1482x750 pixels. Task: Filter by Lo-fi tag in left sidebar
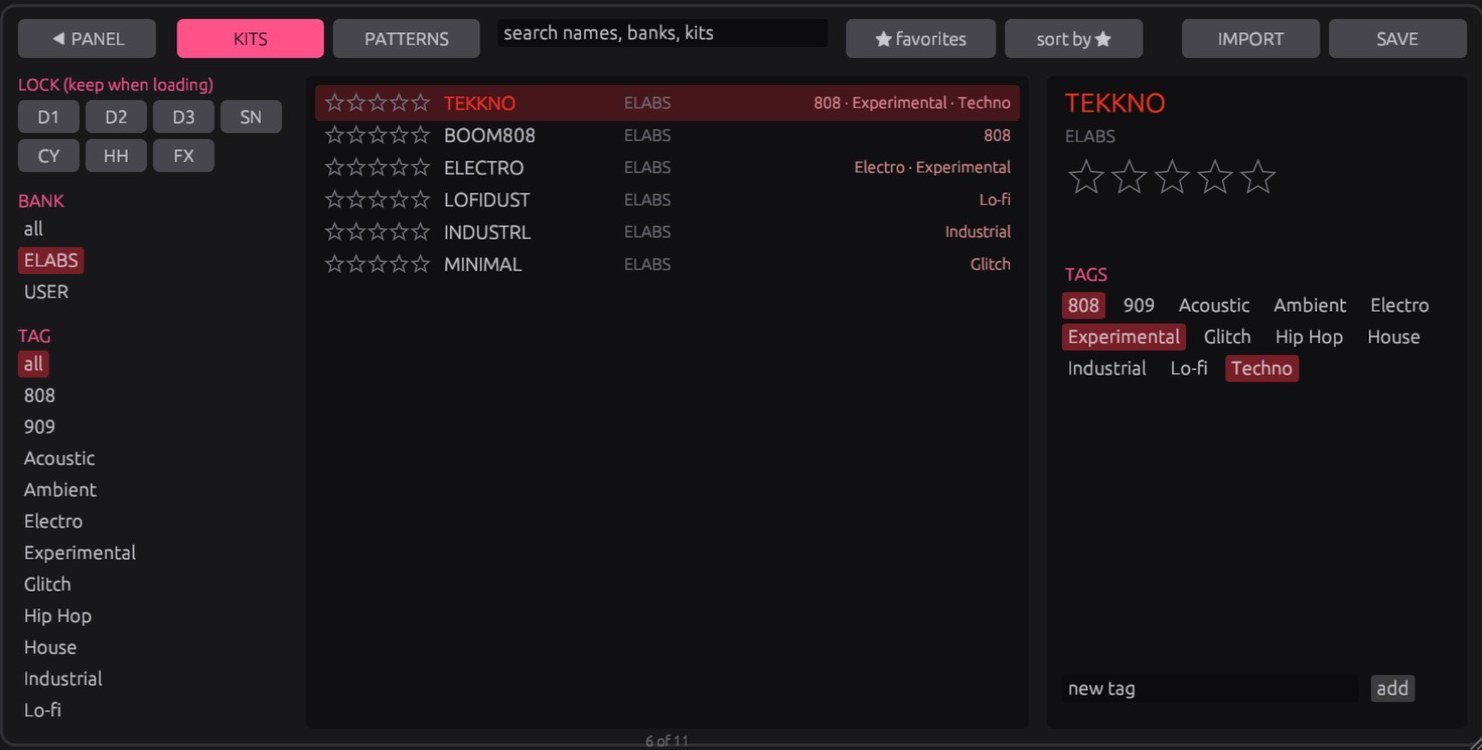pyautogui.click(x=43, y=710)
